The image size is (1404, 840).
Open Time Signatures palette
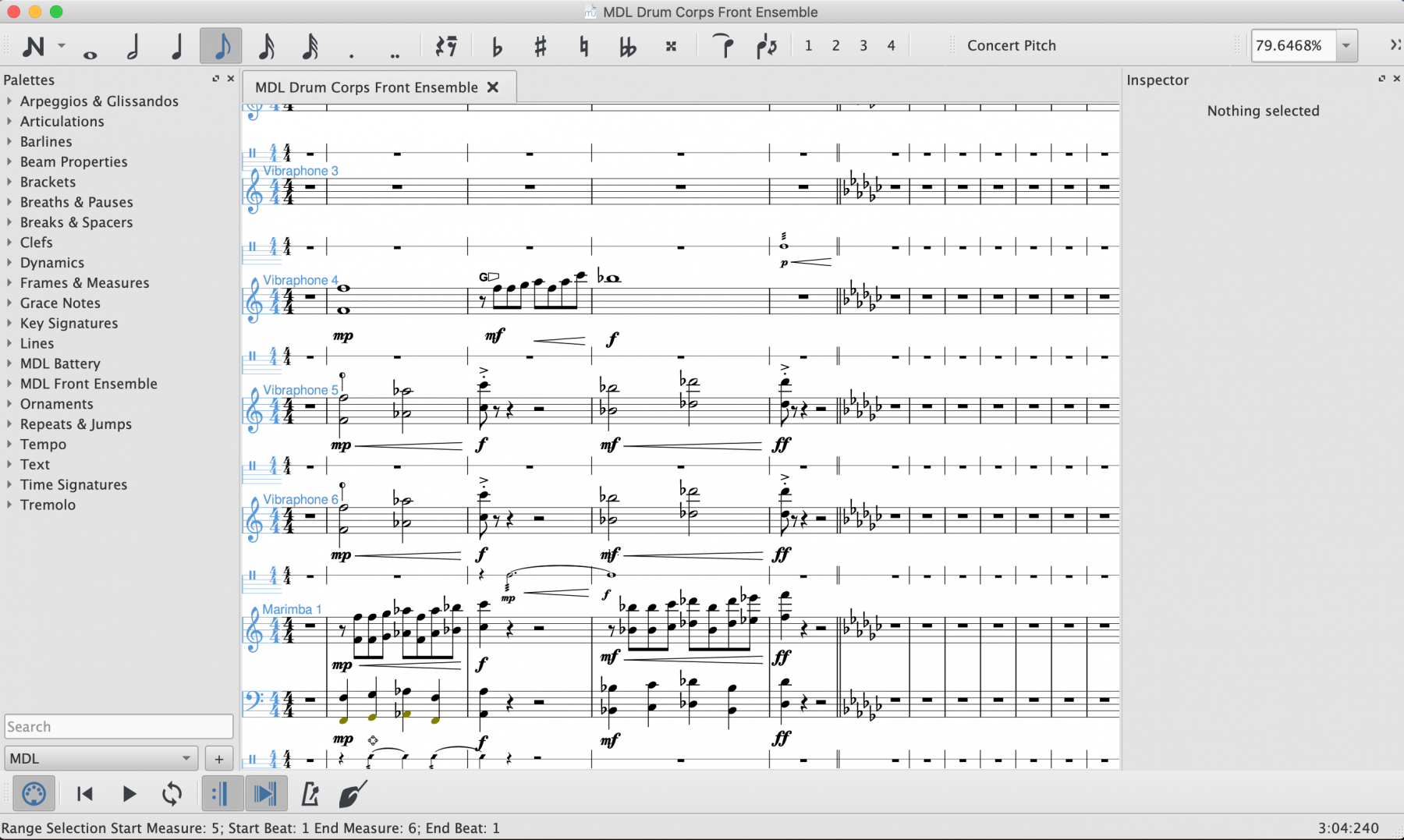click(x=73, y=484)
